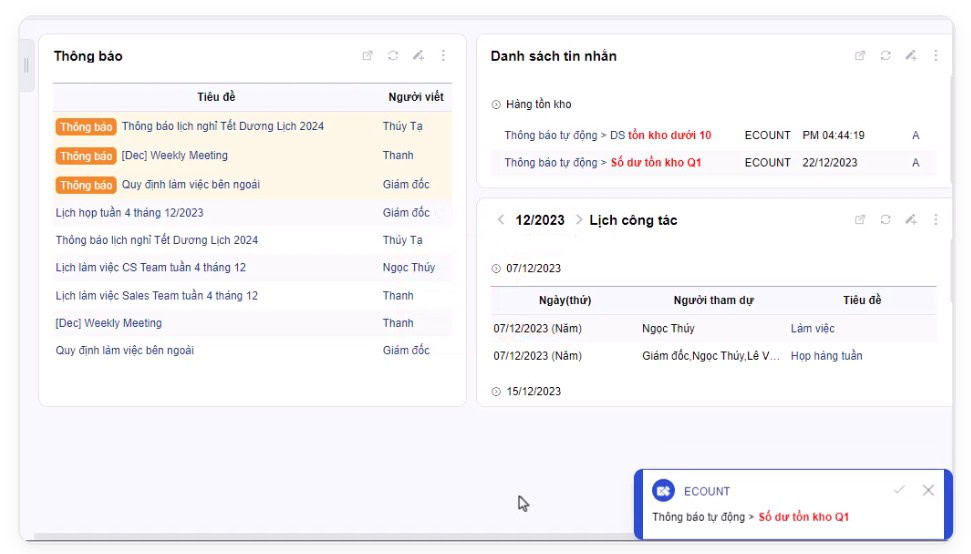The height and width of the screenshot is (554, 971).
Task: Mark ECOUNT popup notification as read
Action: tap(899, 490)
